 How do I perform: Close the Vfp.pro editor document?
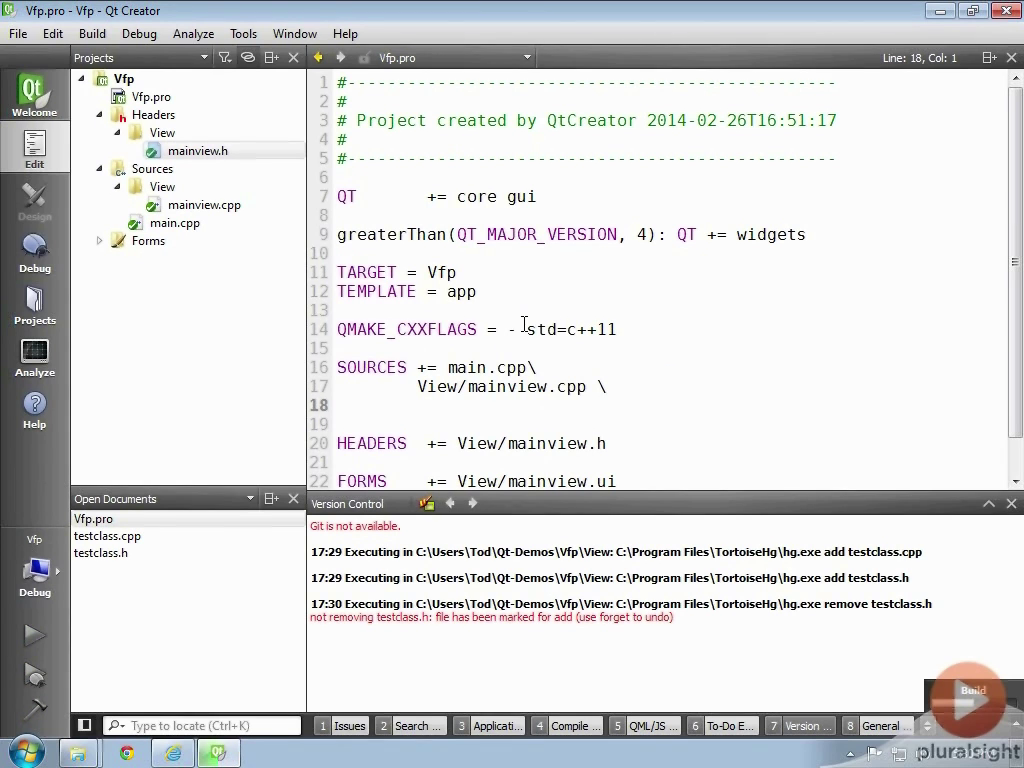pos(1012,57)
